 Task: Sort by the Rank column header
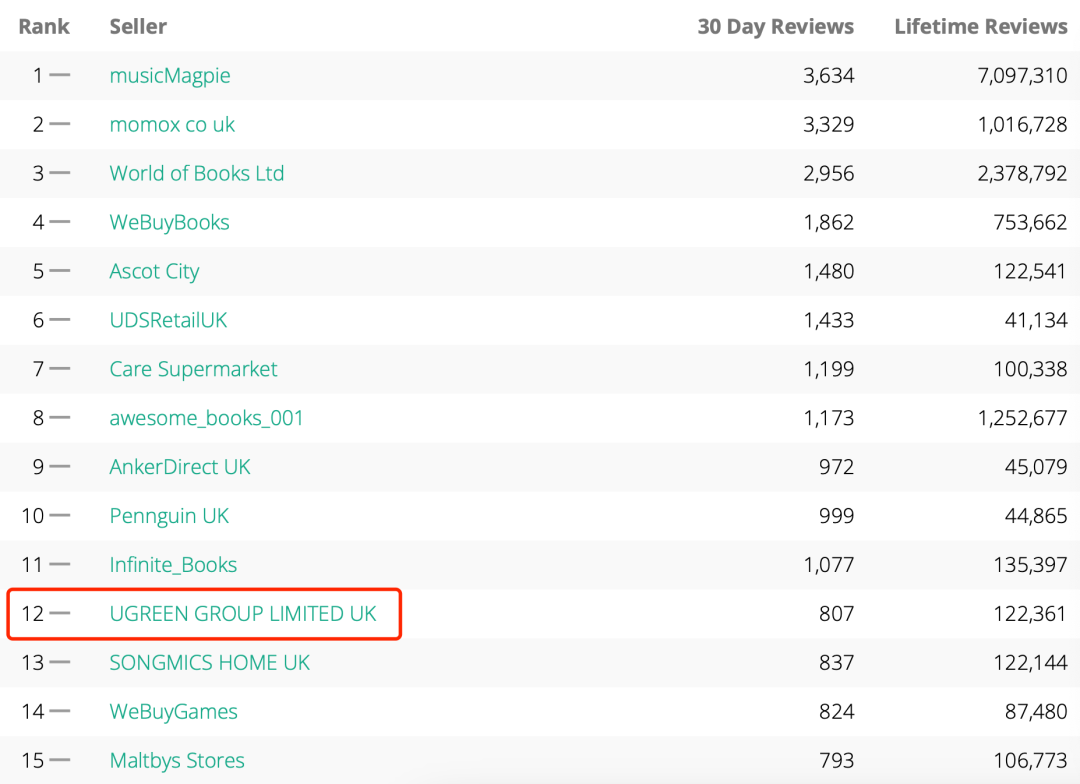pos(44,27)
